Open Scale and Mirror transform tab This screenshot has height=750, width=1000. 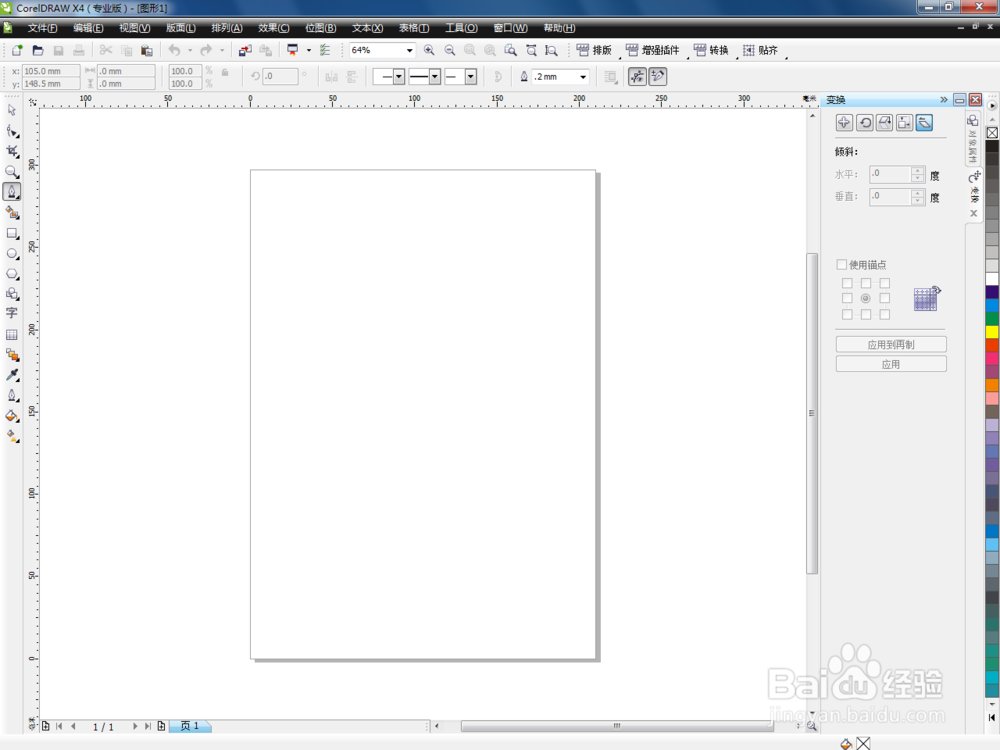[x=885, y=123]
